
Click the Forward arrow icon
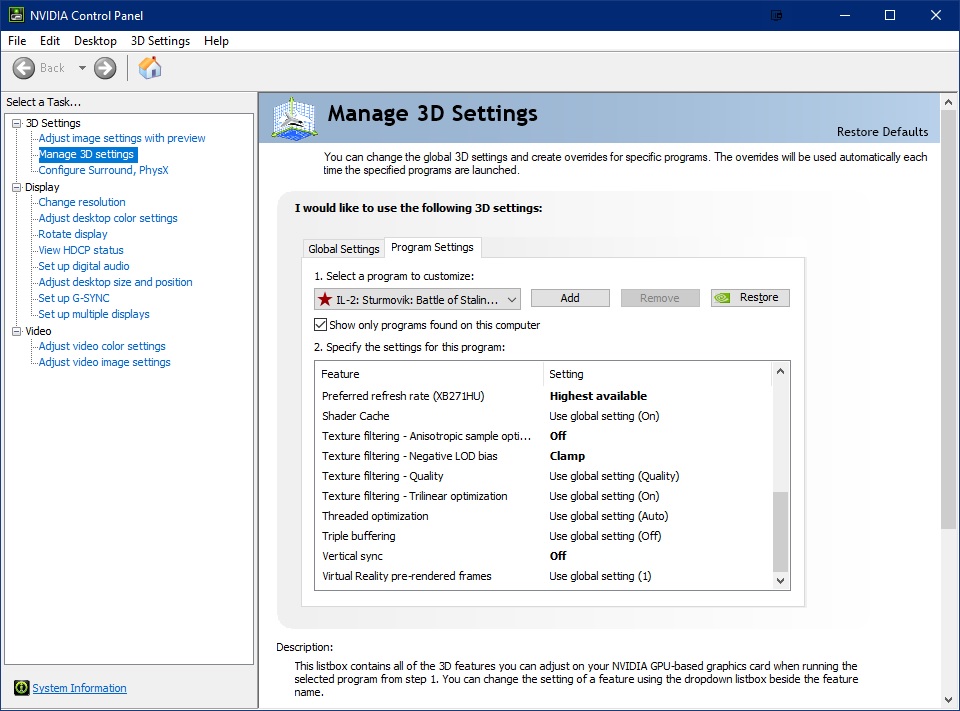point(105,68)
